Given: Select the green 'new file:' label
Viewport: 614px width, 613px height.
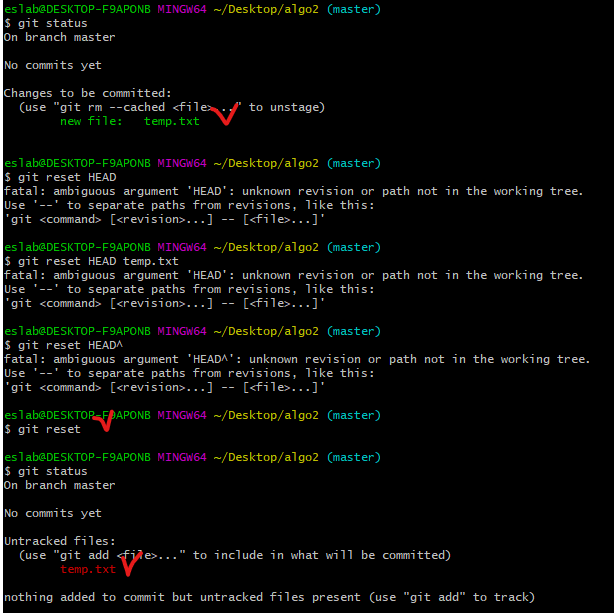Looking at the screenshot, I should [x=91, y=121].
